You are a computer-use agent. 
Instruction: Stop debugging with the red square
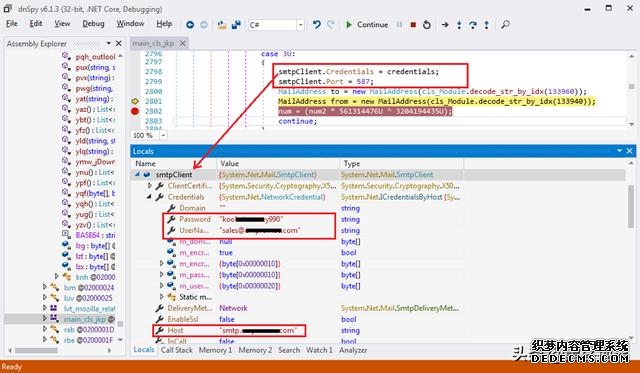coord(413,24)
